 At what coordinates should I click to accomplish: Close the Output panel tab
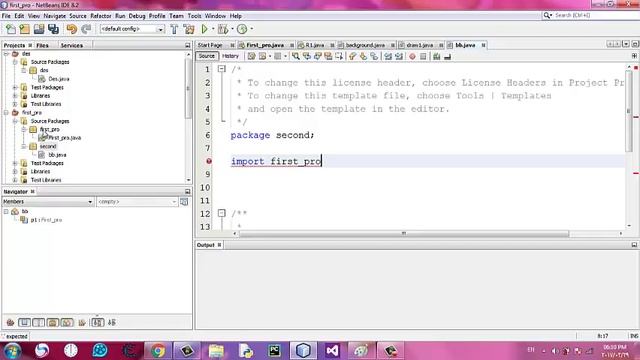pyautogui.click(x=220, y=245)
